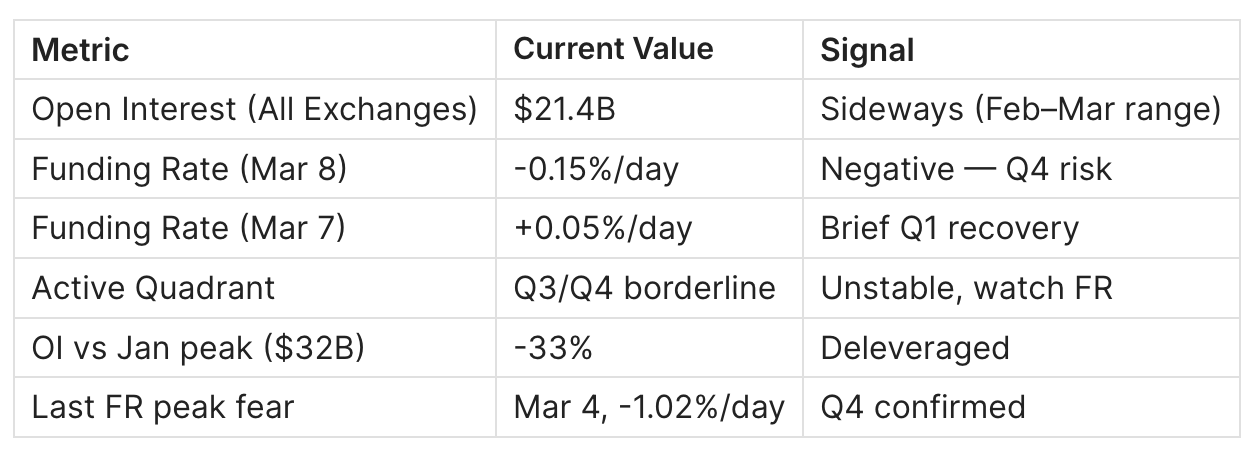The height and width of the screenshot is (450, 1258).
Task: Select the -0.15%/day value
Action: (596, 169)
